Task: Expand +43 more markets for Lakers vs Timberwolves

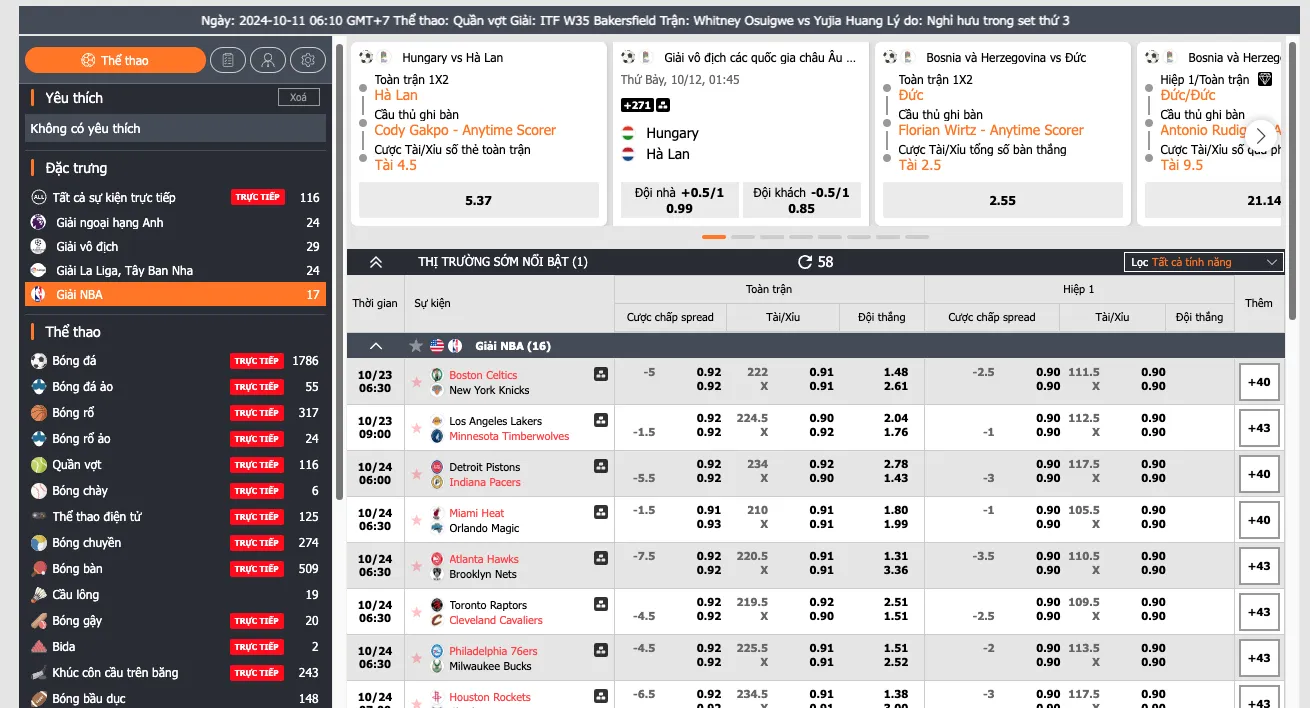Action: coord(1259,428)
